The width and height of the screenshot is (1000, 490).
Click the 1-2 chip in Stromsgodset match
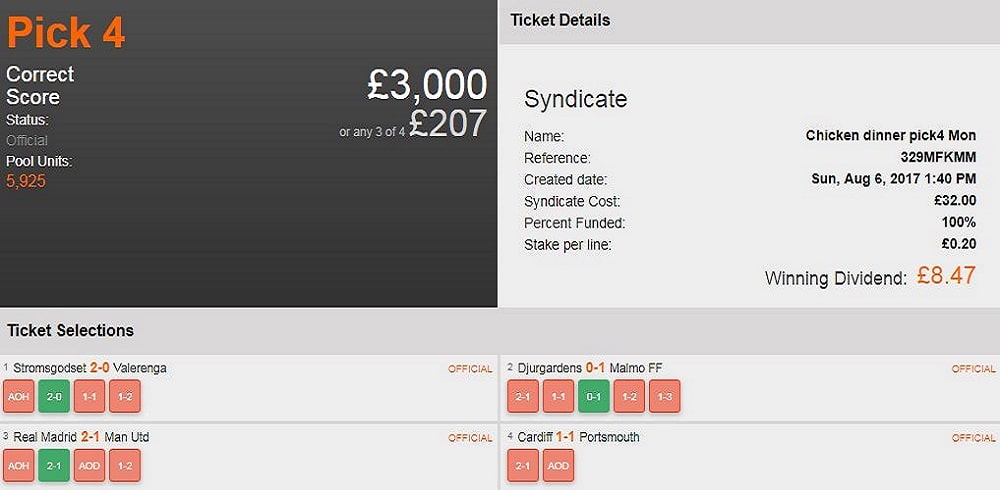point(125,396)
